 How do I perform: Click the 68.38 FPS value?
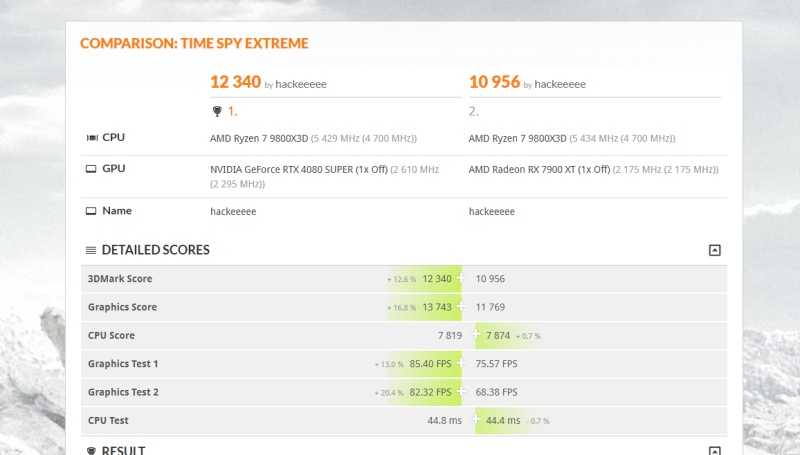(x=496, y=392)
